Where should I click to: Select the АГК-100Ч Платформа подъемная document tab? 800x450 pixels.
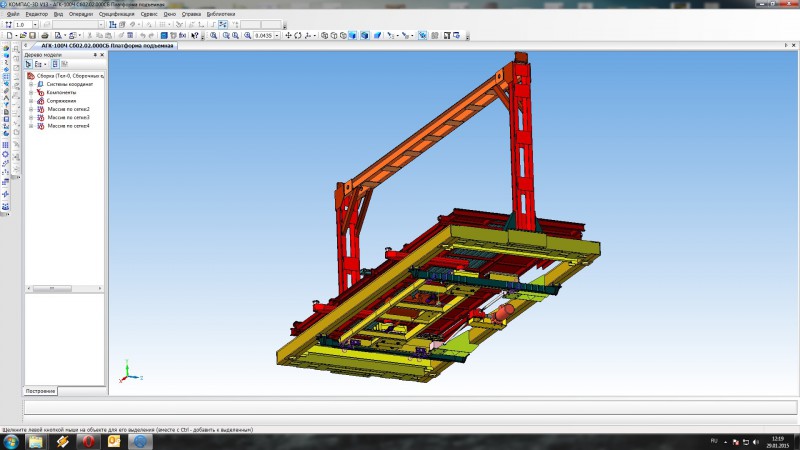coord(107,45)
